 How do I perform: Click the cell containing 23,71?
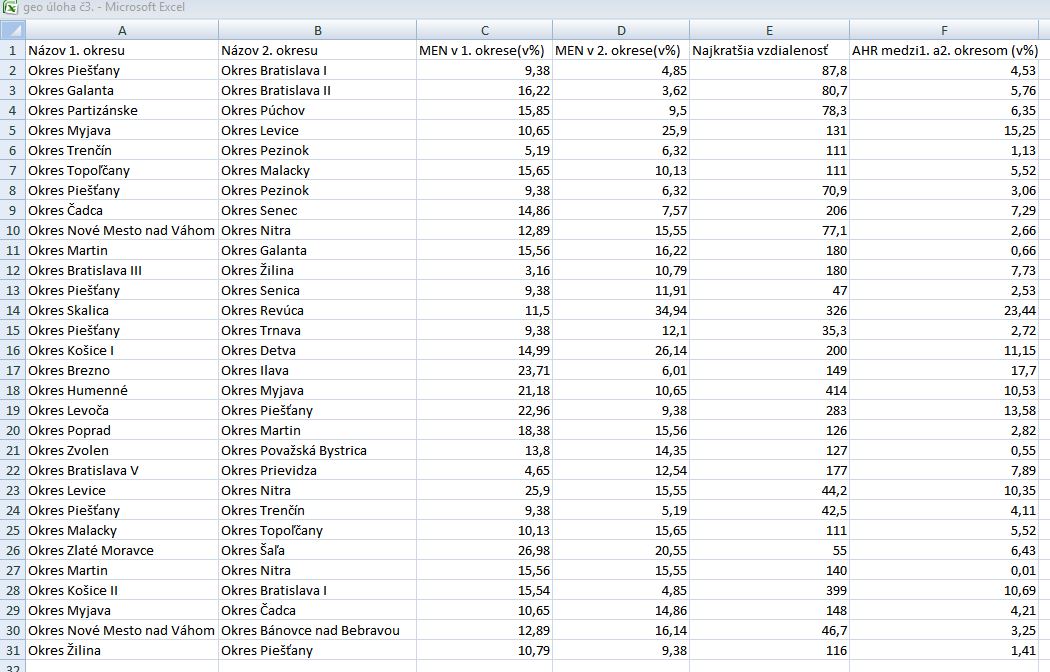(x=485, y=371)
